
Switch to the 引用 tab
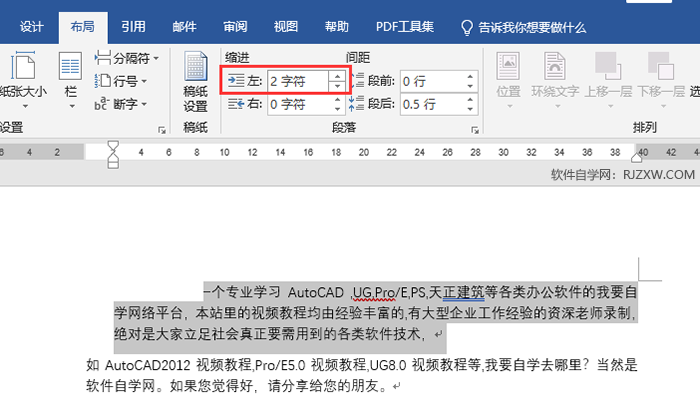[133, 27]
